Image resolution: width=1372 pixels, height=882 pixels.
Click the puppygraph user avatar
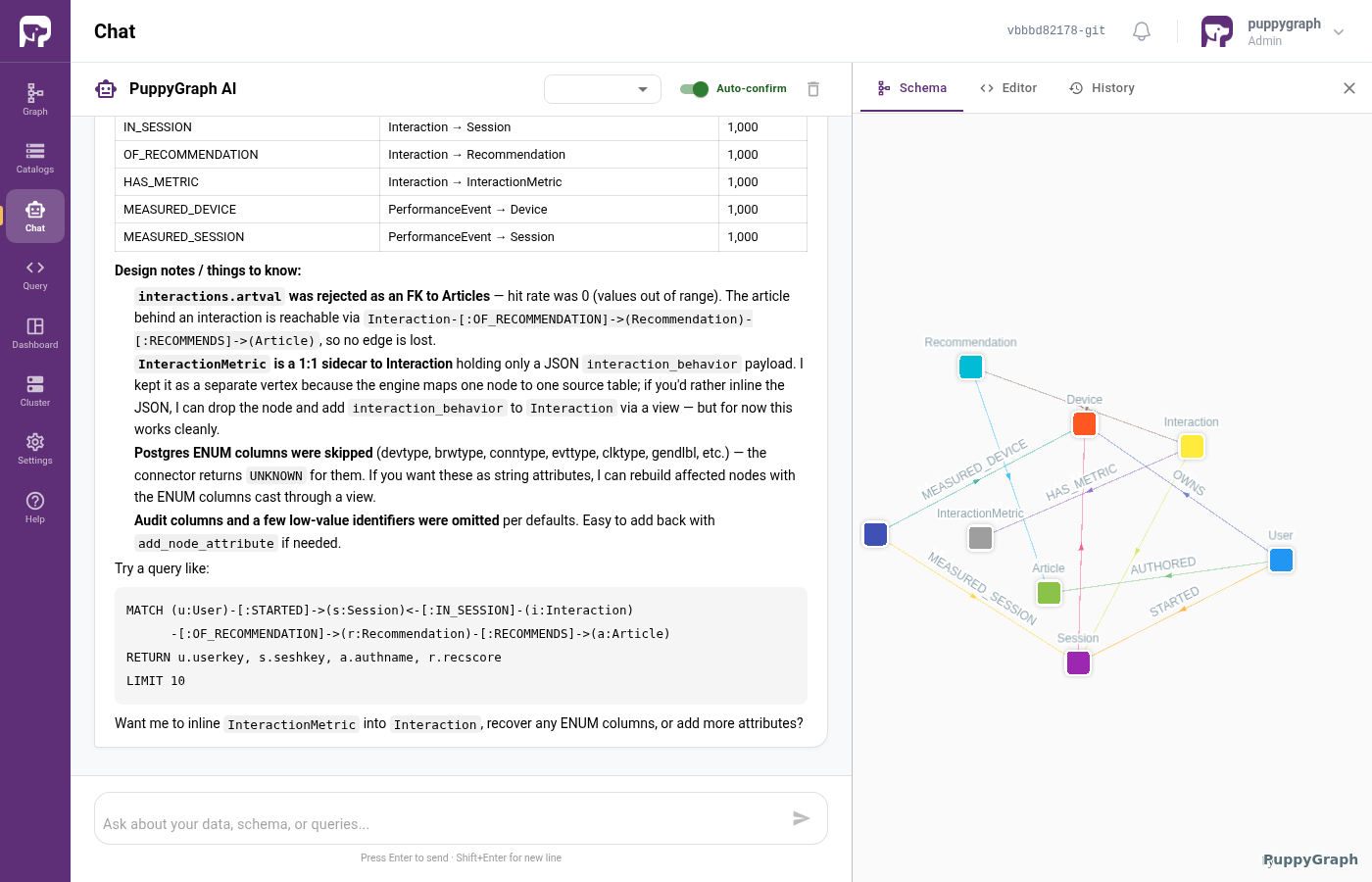1217,31
